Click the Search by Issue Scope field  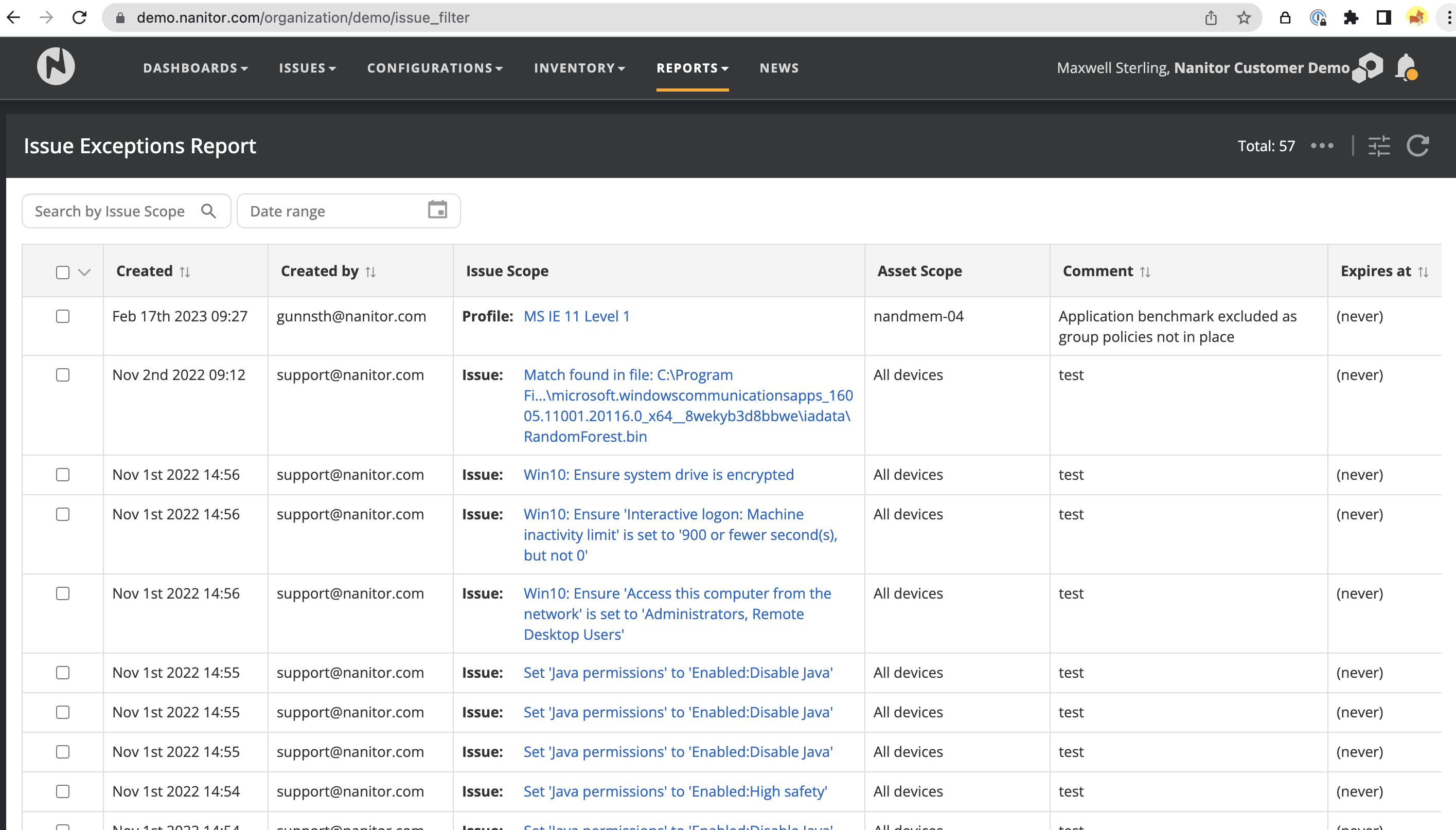pyautogui.click(x=110, y=211)
